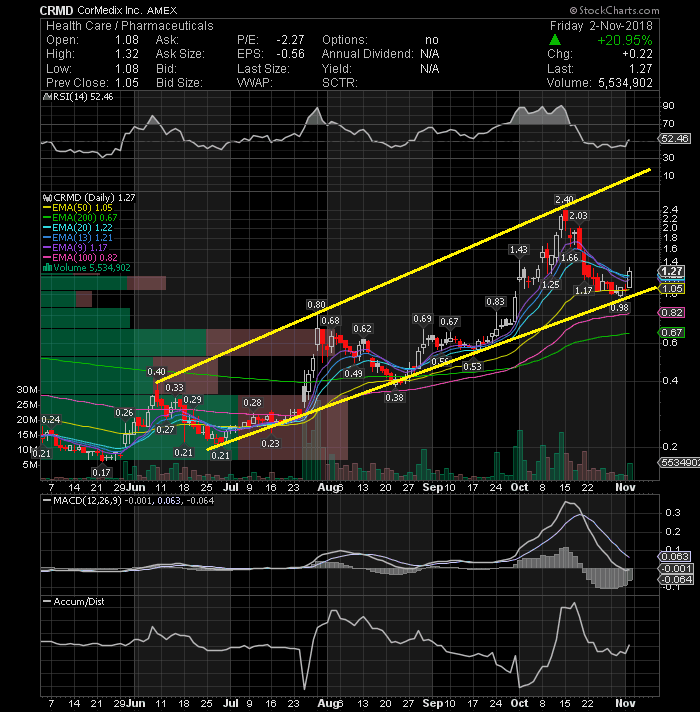Select the EMA(20) 1.22 legend entry
The image size is (700, 712).
click(x=78, y=227)
